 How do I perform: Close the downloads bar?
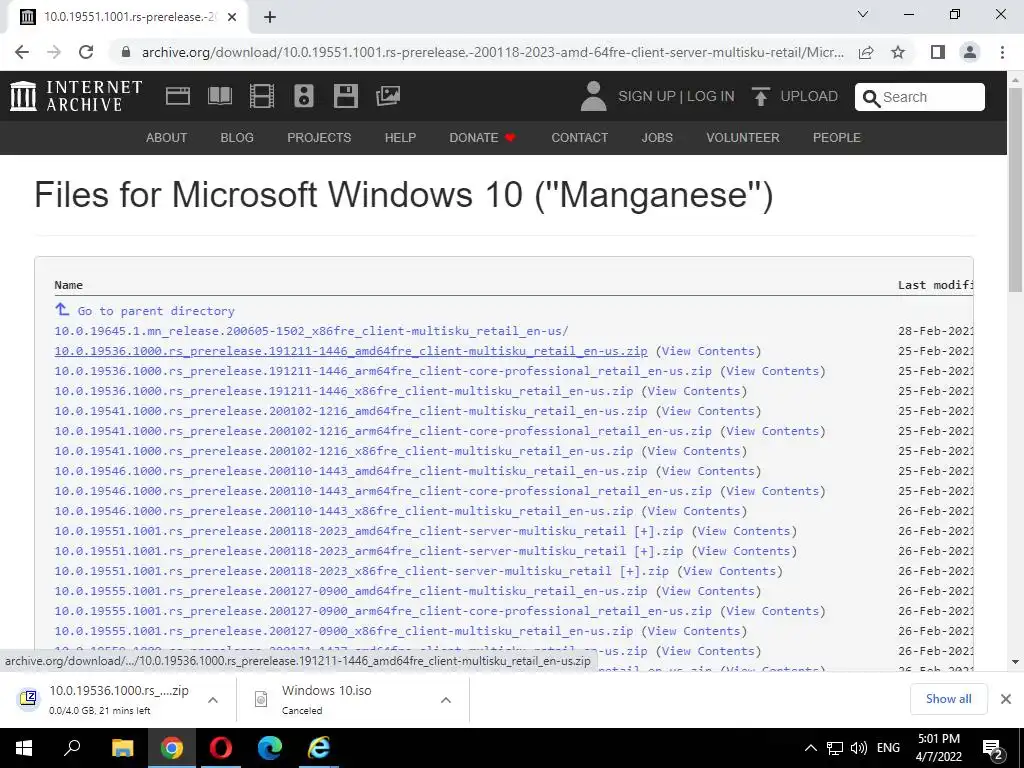click(x=1006, y=699)
